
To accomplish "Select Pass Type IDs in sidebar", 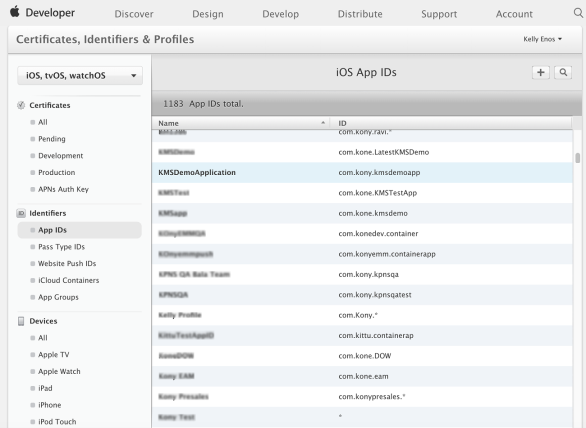I will (61, 247).
